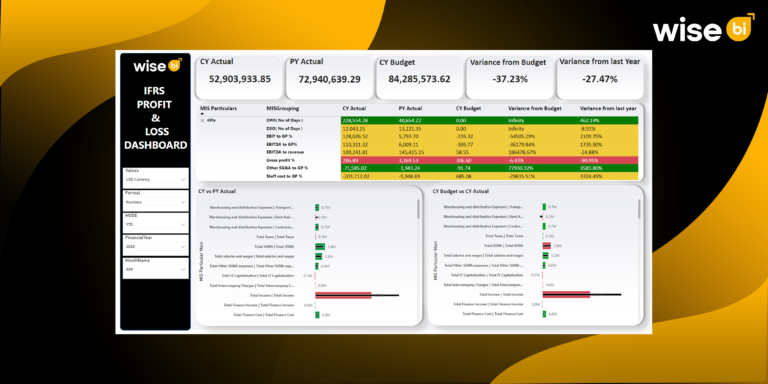Screen dimensions: 768x384
Task: Click the EBITDA to GP% row label
Action: coord(281,144)
